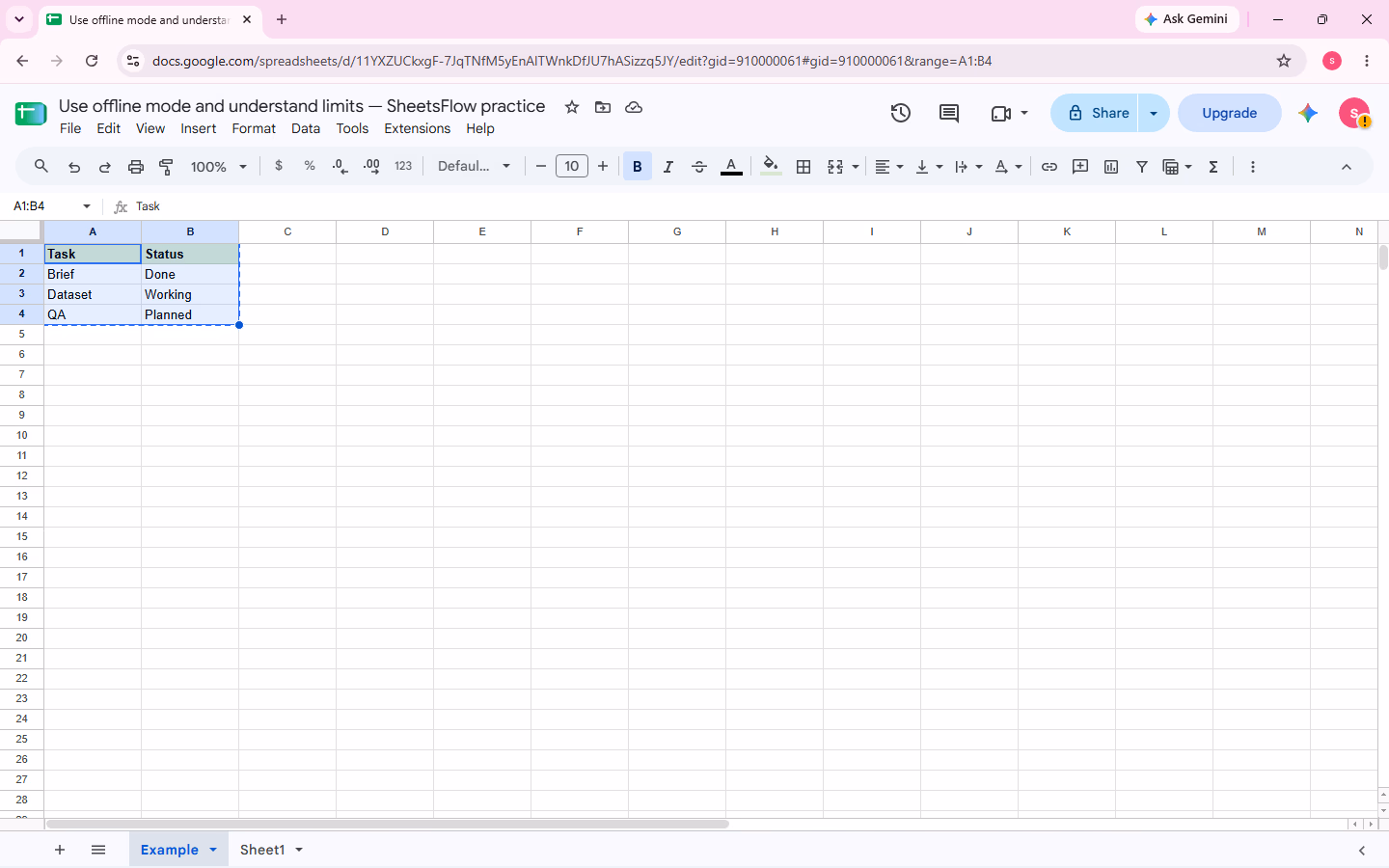Decrease decimal places

340,167
